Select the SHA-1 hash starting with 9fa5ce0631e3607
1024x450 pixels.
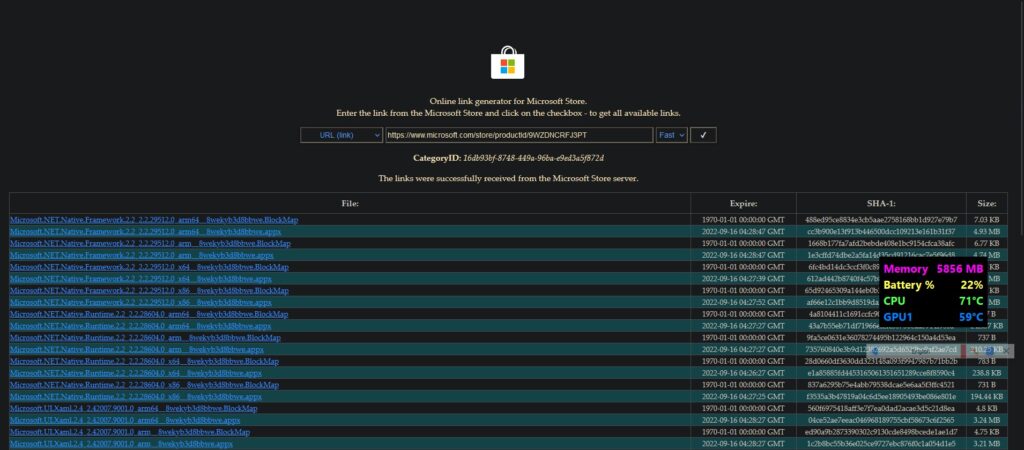881,338
